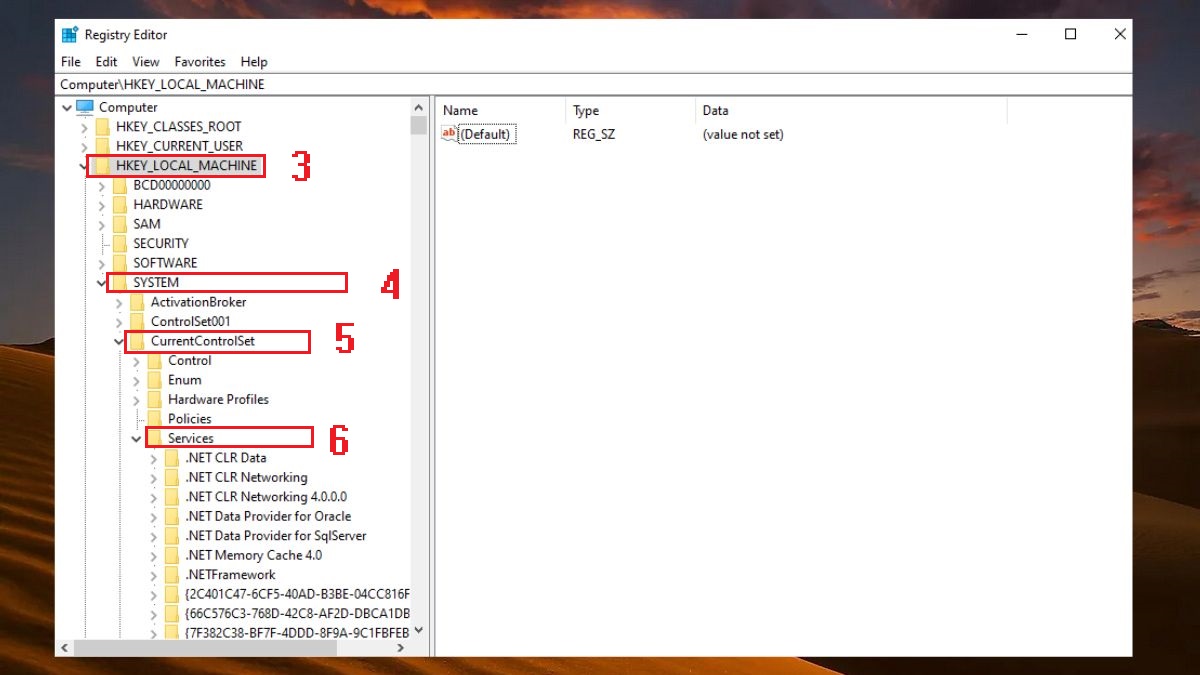
Task: Select .NET Data Provider for SqlServer key
Action: (276, 536)
